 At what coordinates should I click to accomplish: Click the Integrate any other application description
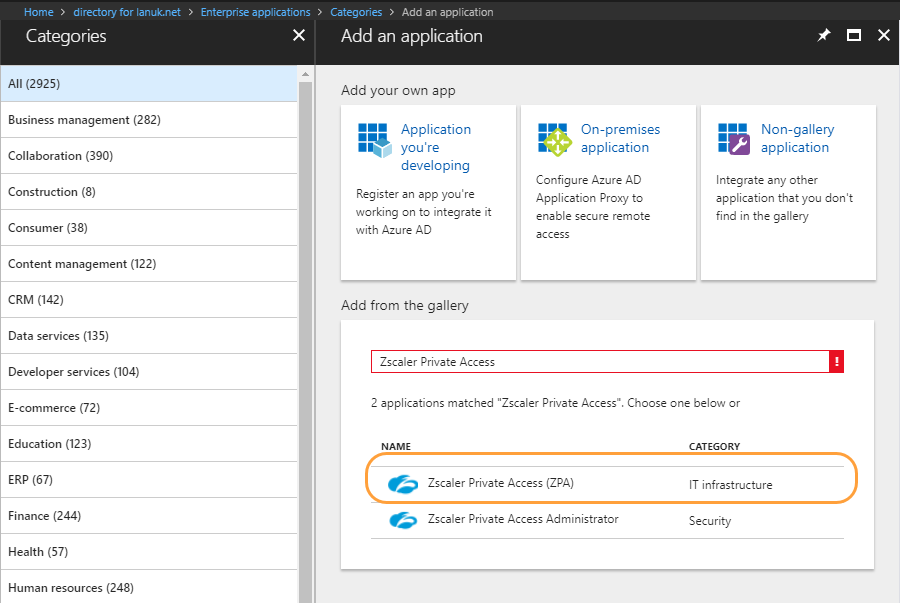(x=784, y=198)
